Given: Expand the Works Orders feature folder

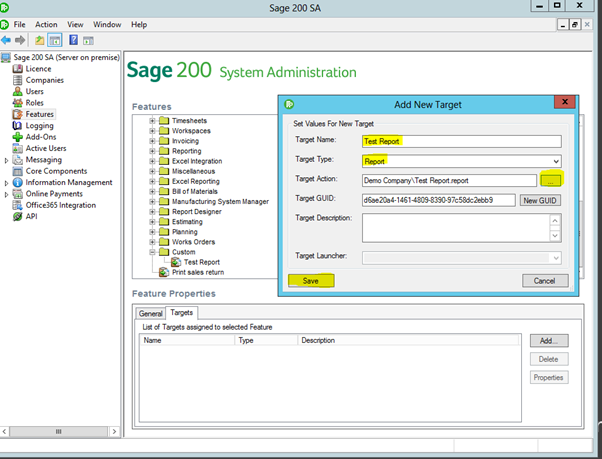Looking at the screenshot, I should 152,242.
